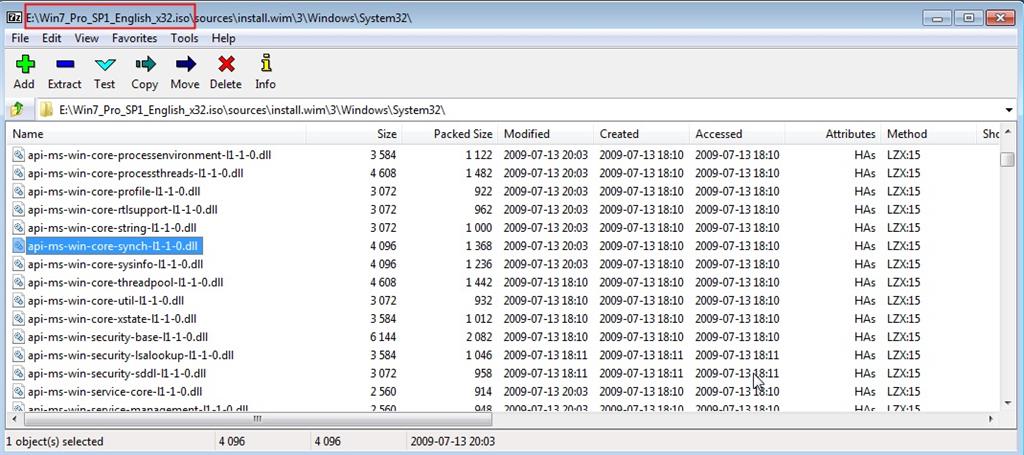
Task: Select the threadpool dll file icon
Action: click(18, 283)
